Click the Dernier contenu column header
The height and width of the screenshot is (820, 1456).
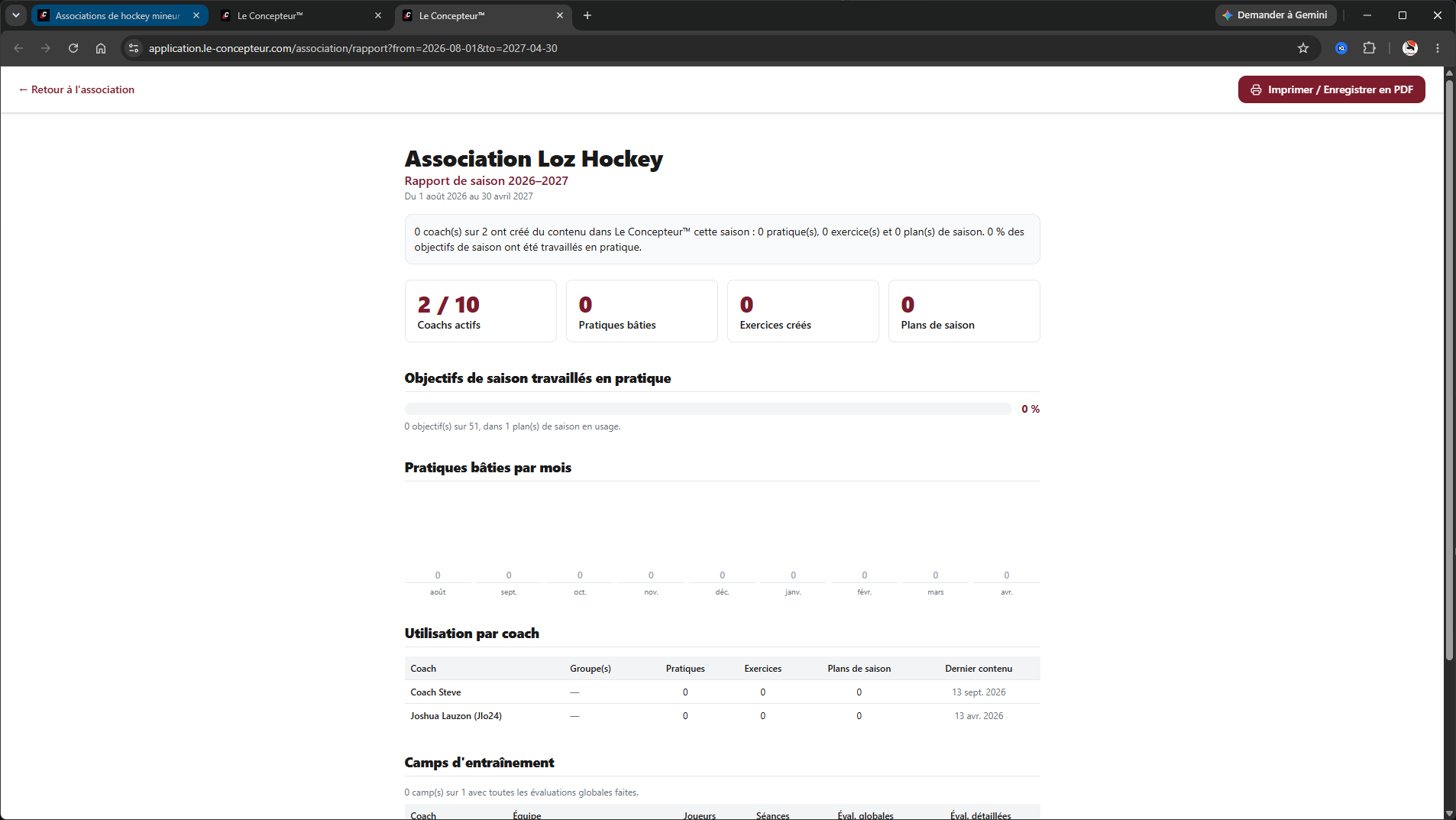pos(979,669)
